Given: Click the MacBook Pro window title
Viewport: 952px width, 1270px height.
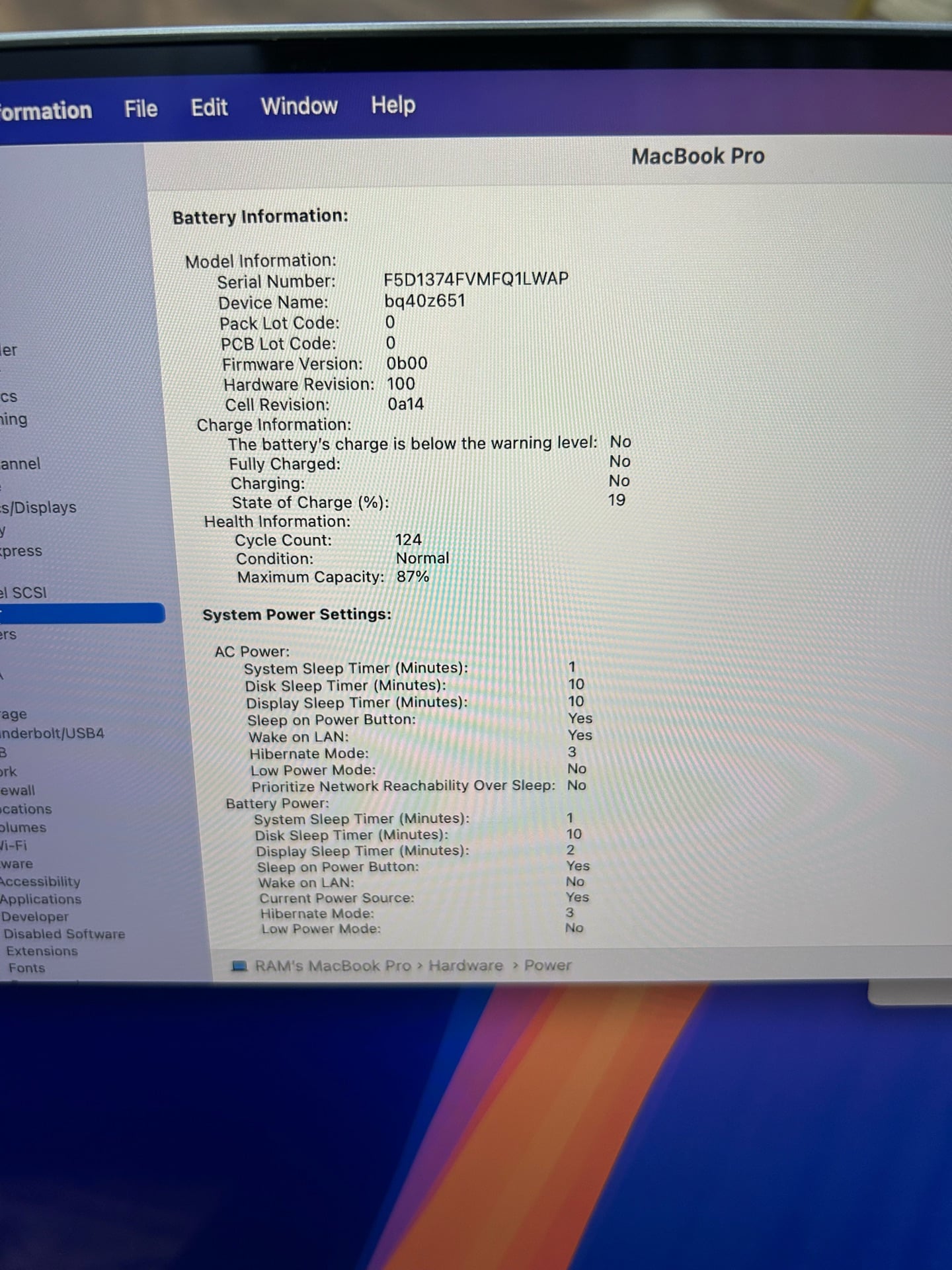Looking at the screenshot, I should pyautogui.click(x=697, y=156).
